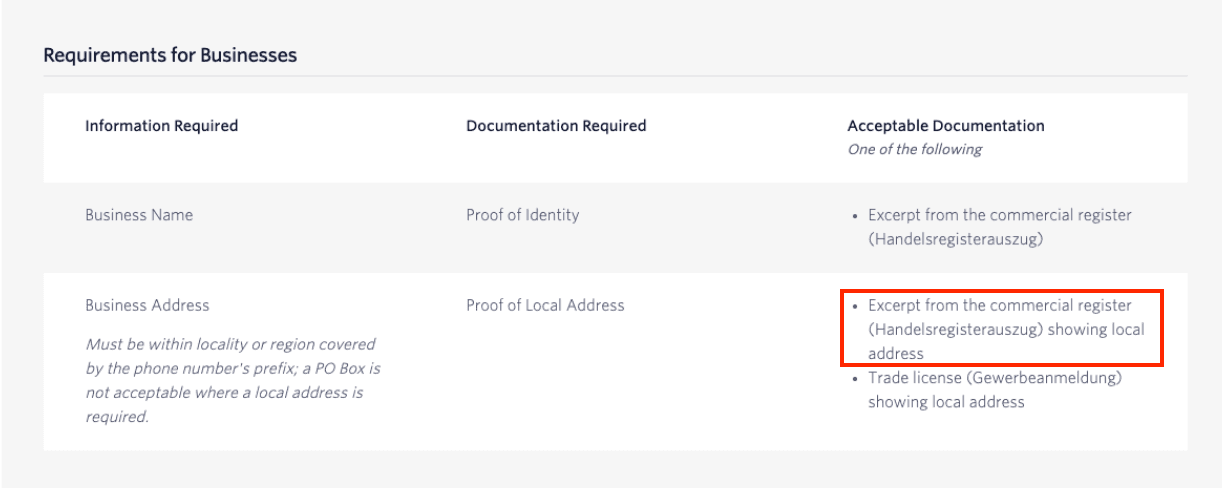
Task: Select the Information Required column header
Action: click(161, 126)
